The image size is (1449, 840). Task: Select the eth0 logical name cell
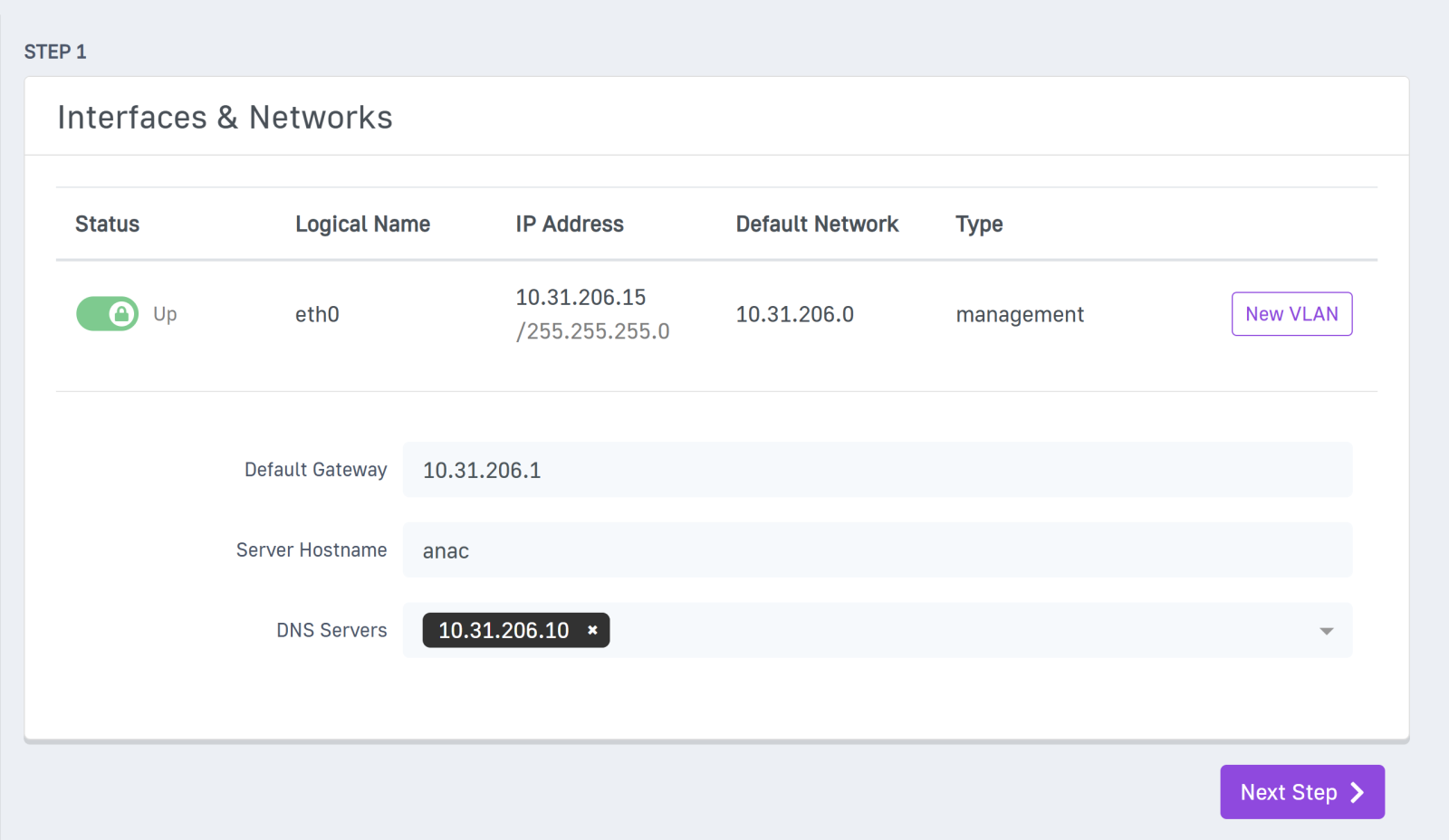tap(317, 314)
